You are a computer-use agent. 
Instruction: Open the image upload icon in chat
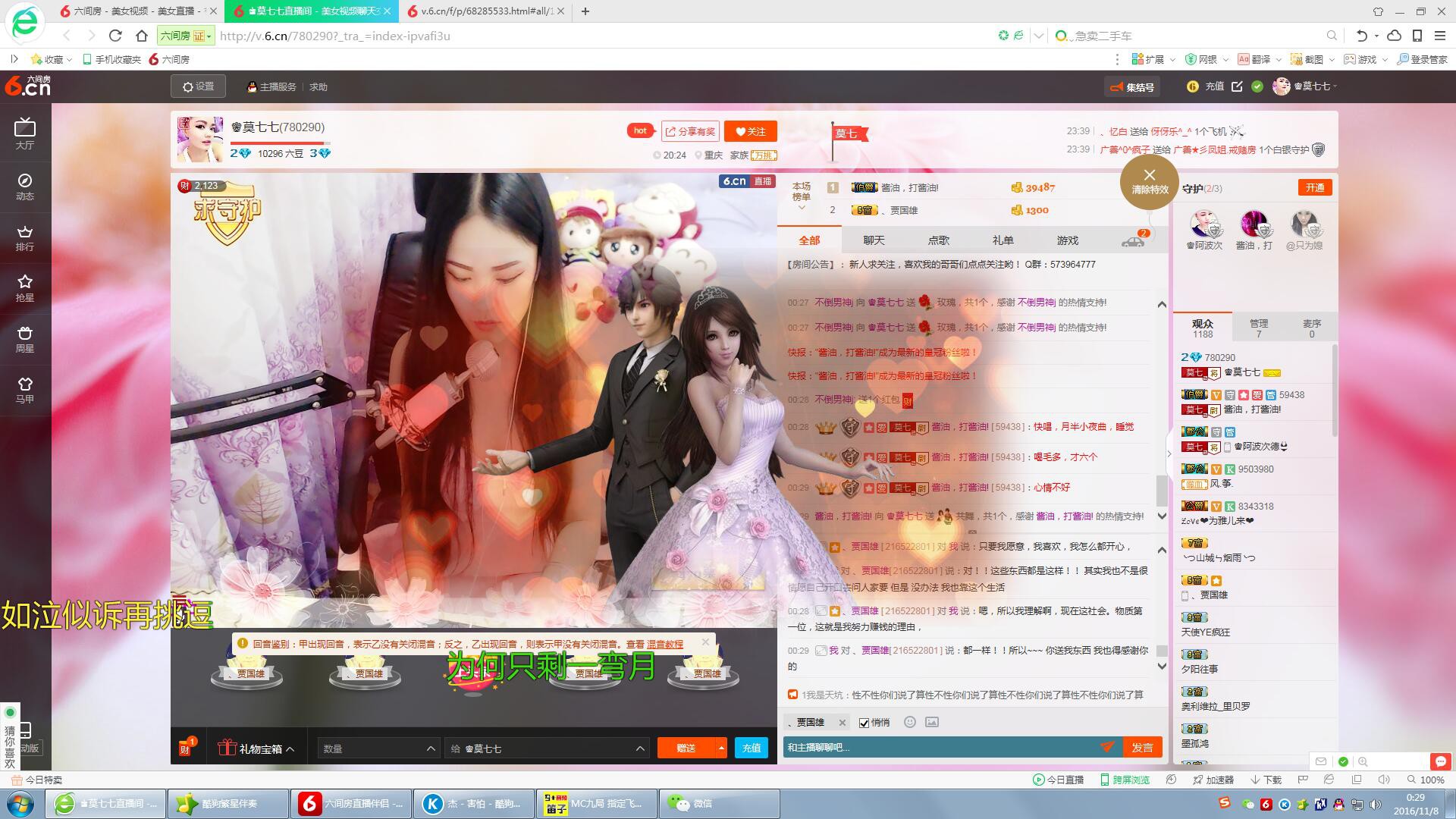click(932, 722)
